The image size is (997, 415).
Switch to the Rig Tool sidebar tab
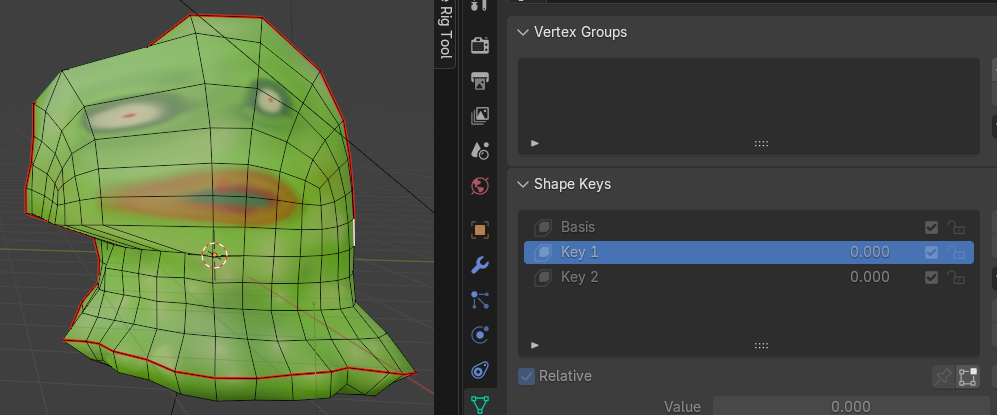tap(445, 31)
